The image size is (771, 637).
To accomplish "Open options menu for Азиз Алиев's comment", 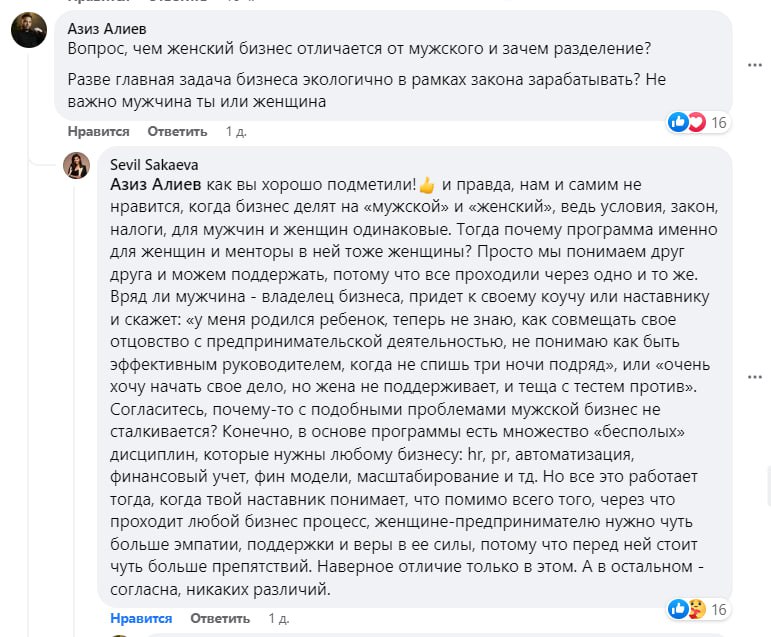I will [757, 65].
